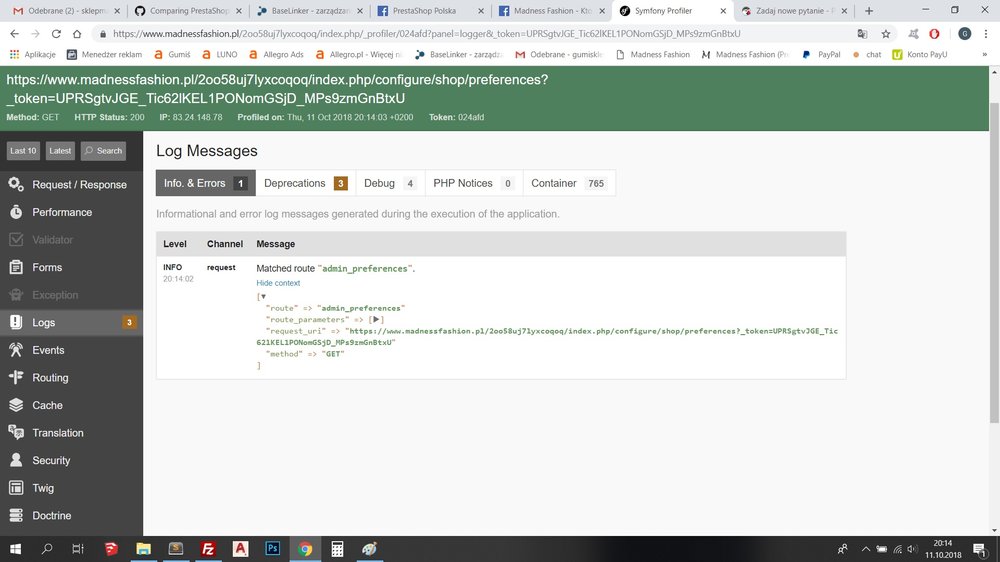Reload the page with refresh icon

[56, 34]
